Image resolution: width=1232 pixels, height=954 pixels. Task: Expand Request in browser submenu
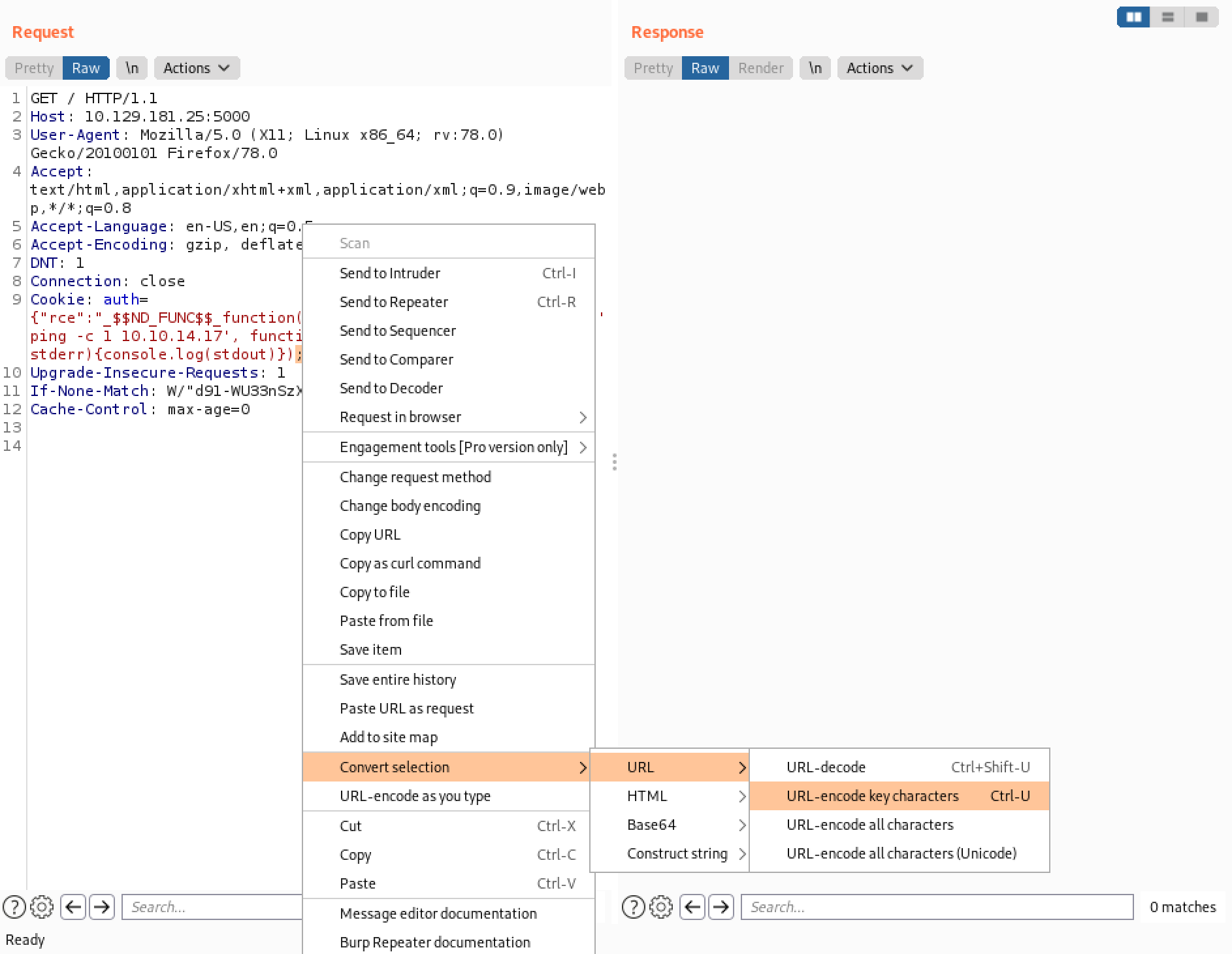click(449, 417)
